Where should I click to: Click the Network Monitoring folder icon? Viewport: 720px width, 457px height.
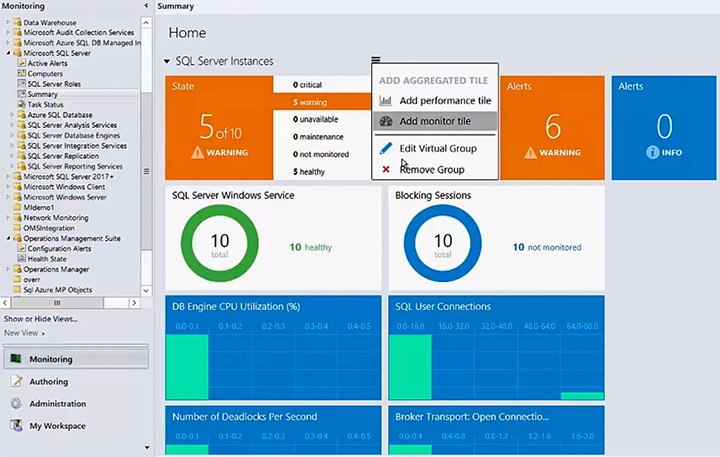[x=17, y=218]
